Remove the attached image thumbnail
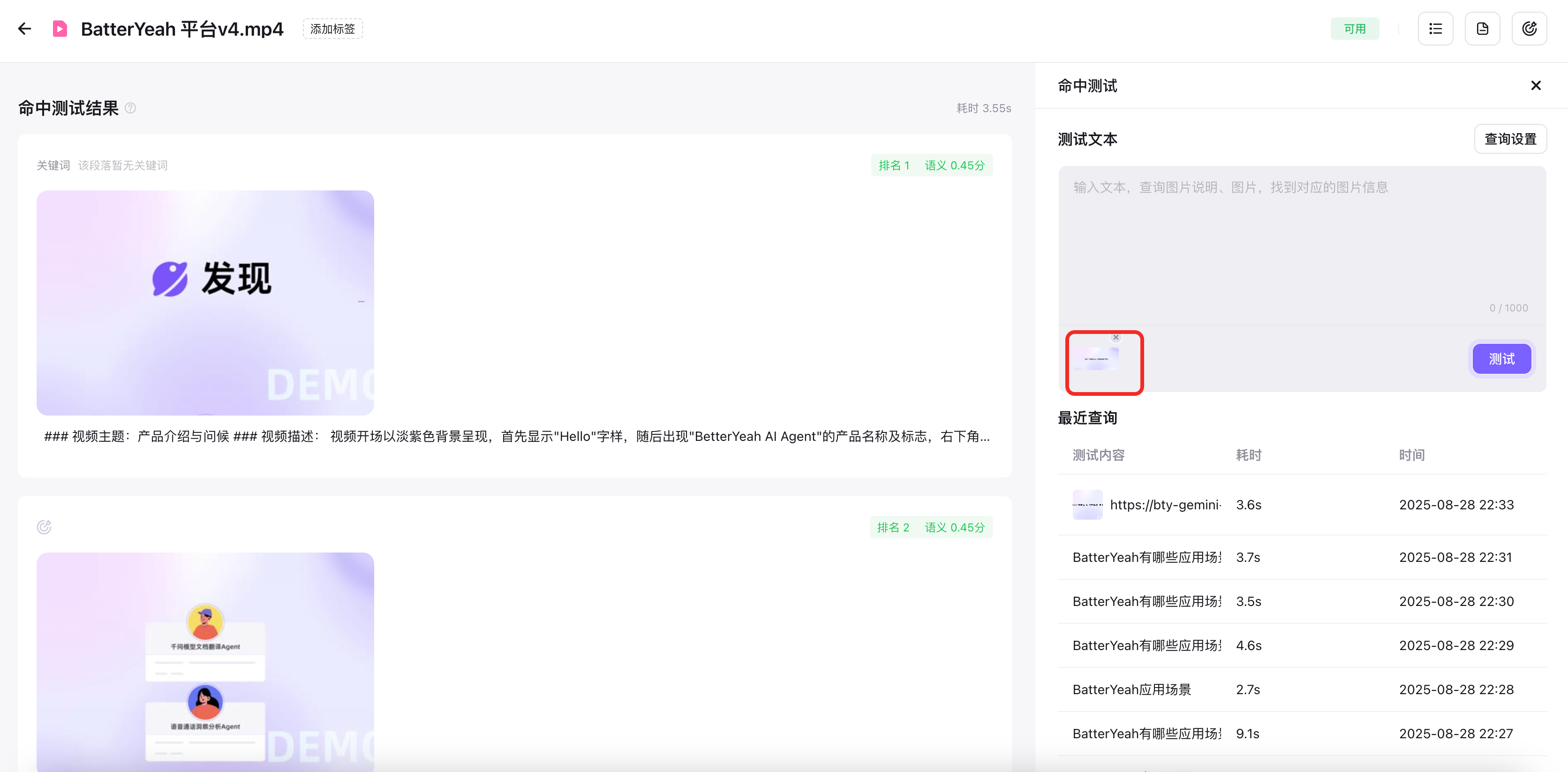This screenshot has height=772, width=1568. [1116, 337]
